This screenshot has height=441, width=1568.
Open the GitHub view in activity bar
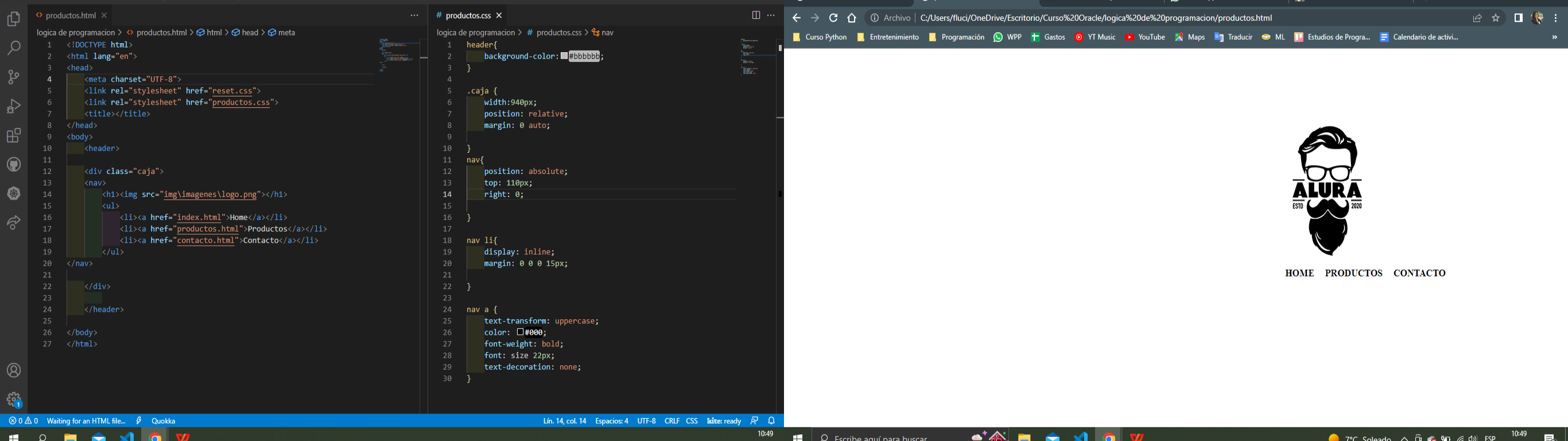coord(13,164)
